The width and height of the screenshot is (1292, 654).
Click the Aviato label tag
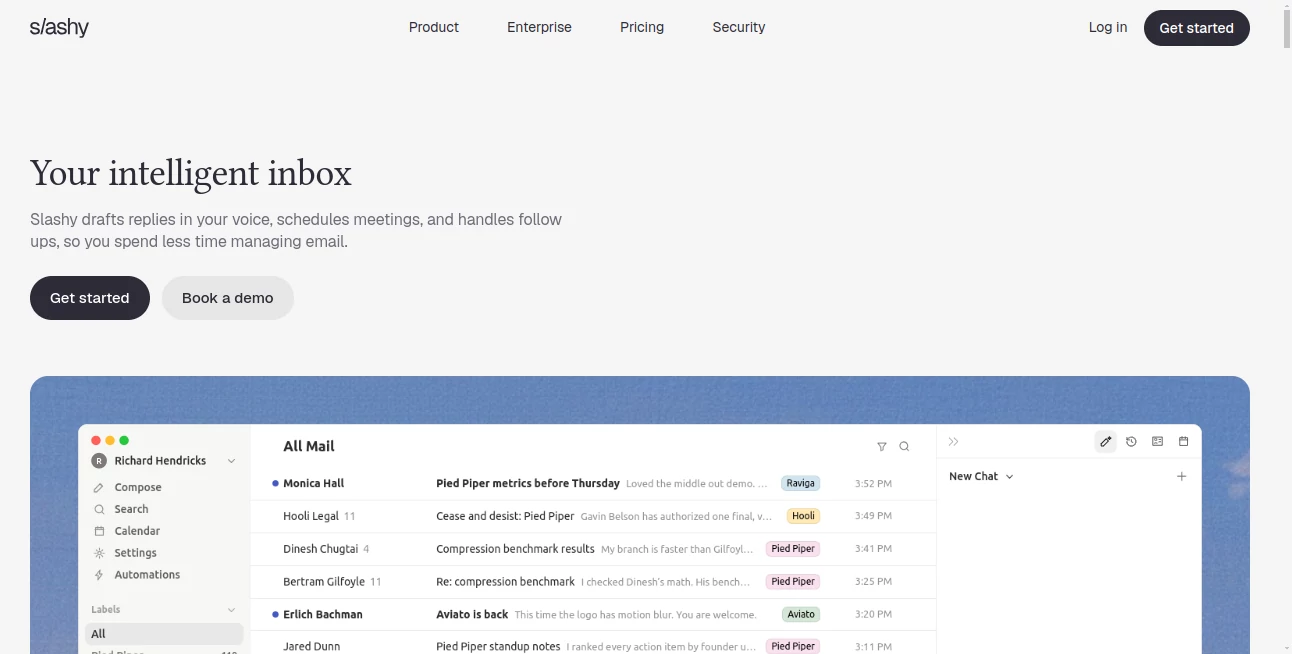(x=800, y=614)
